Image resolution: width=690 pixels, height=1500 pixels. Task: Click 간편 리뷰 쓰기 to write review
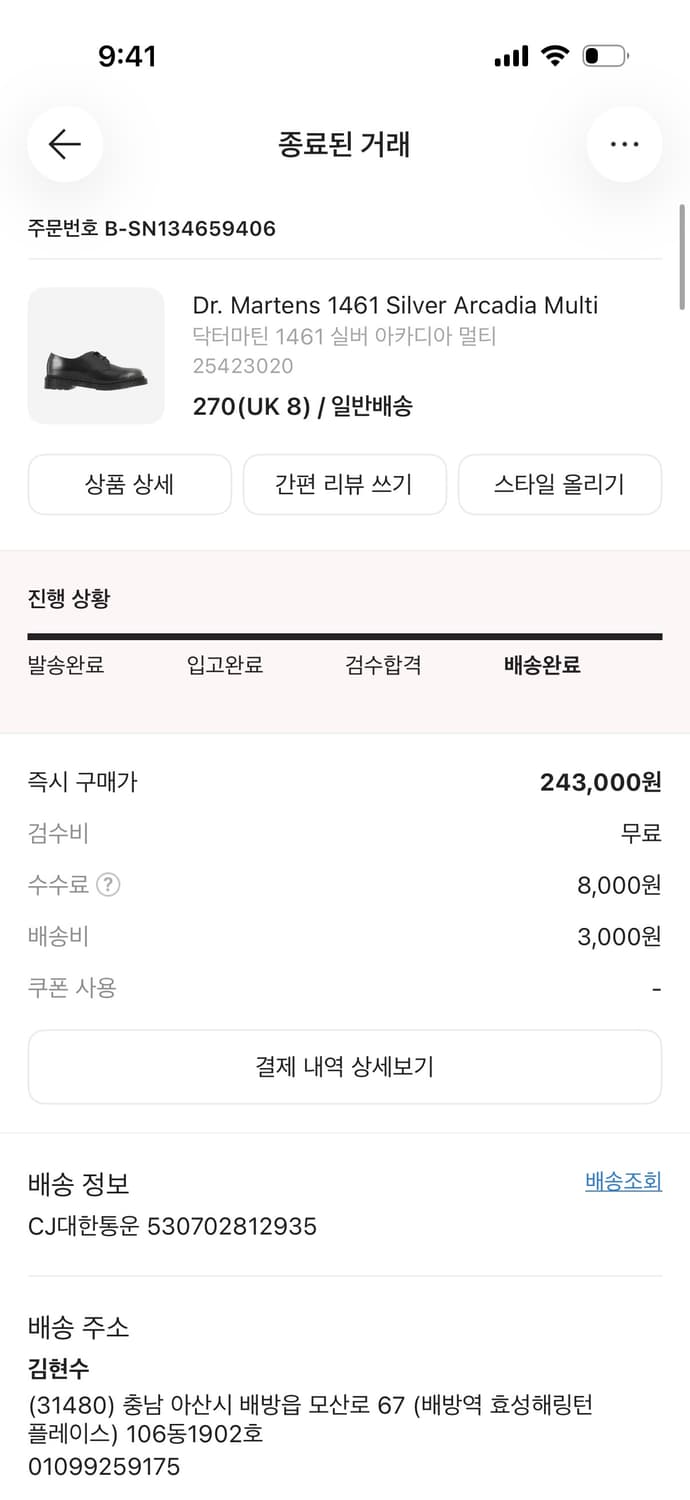[345, 484]
